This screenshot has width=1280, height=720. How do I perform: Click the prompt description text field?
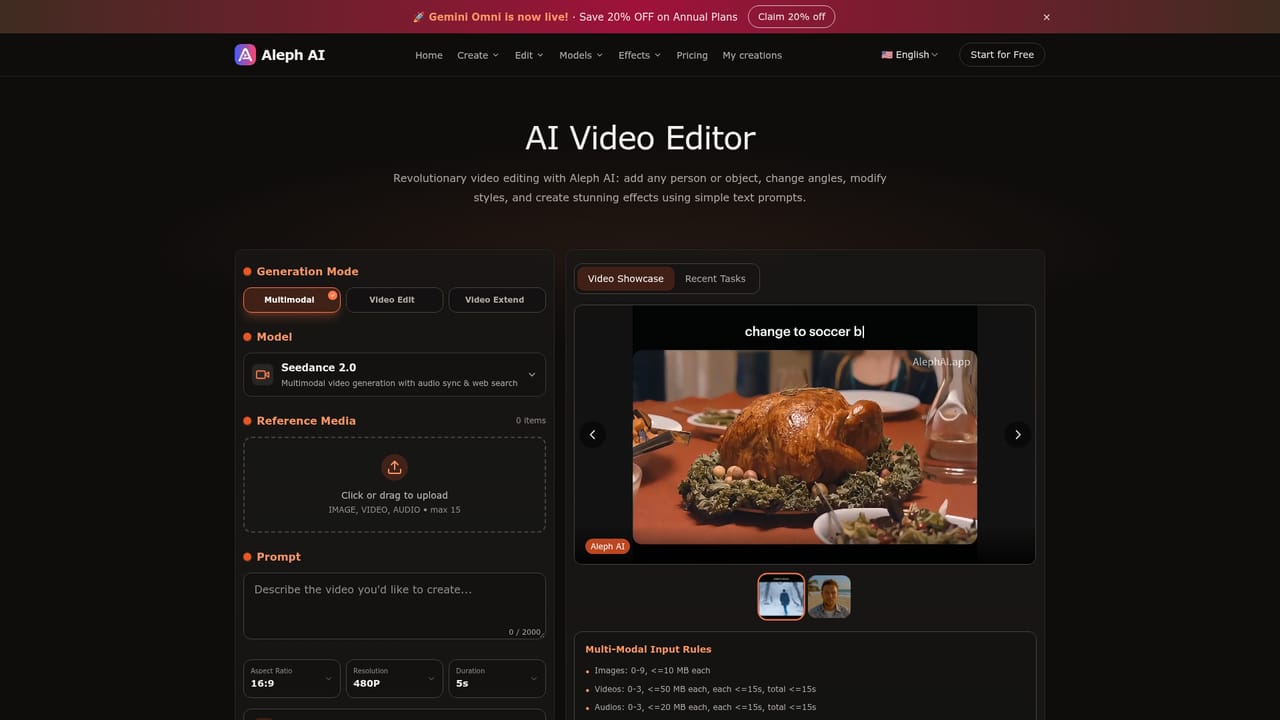(394, 606)
